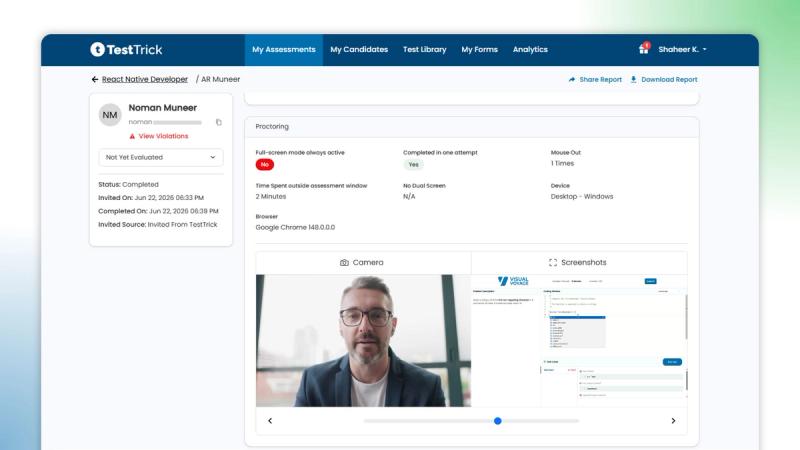Viewport: 800px width, 450px height.
Task: Open the screen capture screenshot image
Action: tap(579, 340)
